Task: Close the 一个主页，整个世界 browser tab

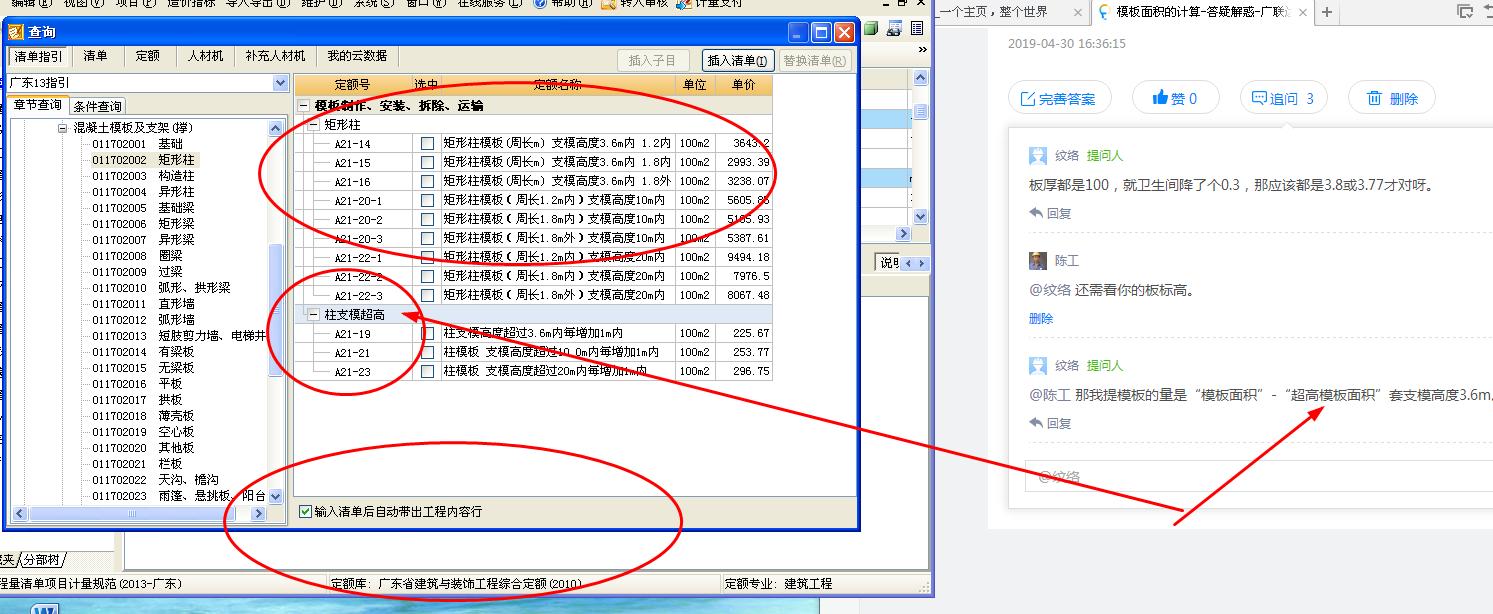Action: [x=1076, y=12]
